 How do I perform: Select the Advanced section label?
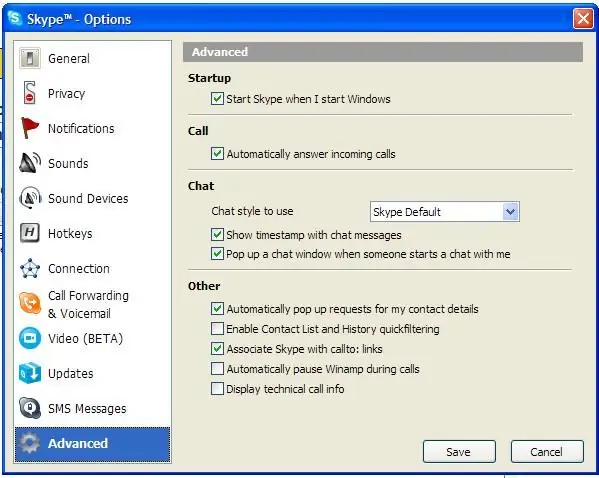pyautogui.click(x=78, y=443)
